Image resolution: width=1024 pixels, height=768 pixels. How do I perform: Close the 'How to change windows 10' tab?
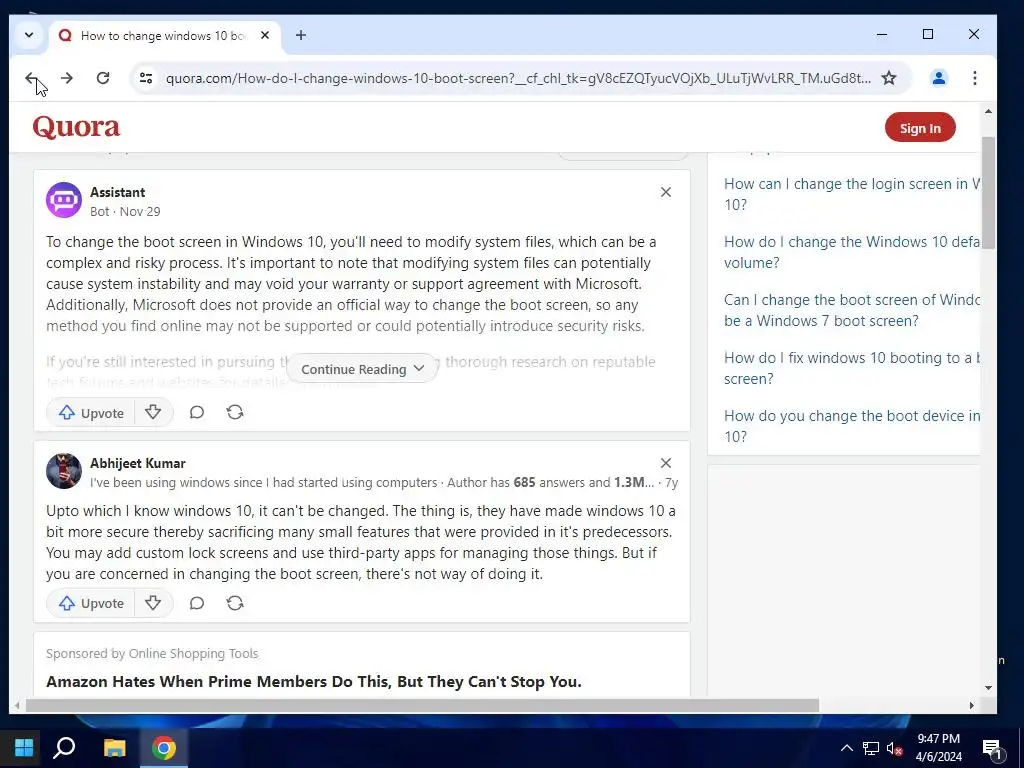(x=264, y=35)
